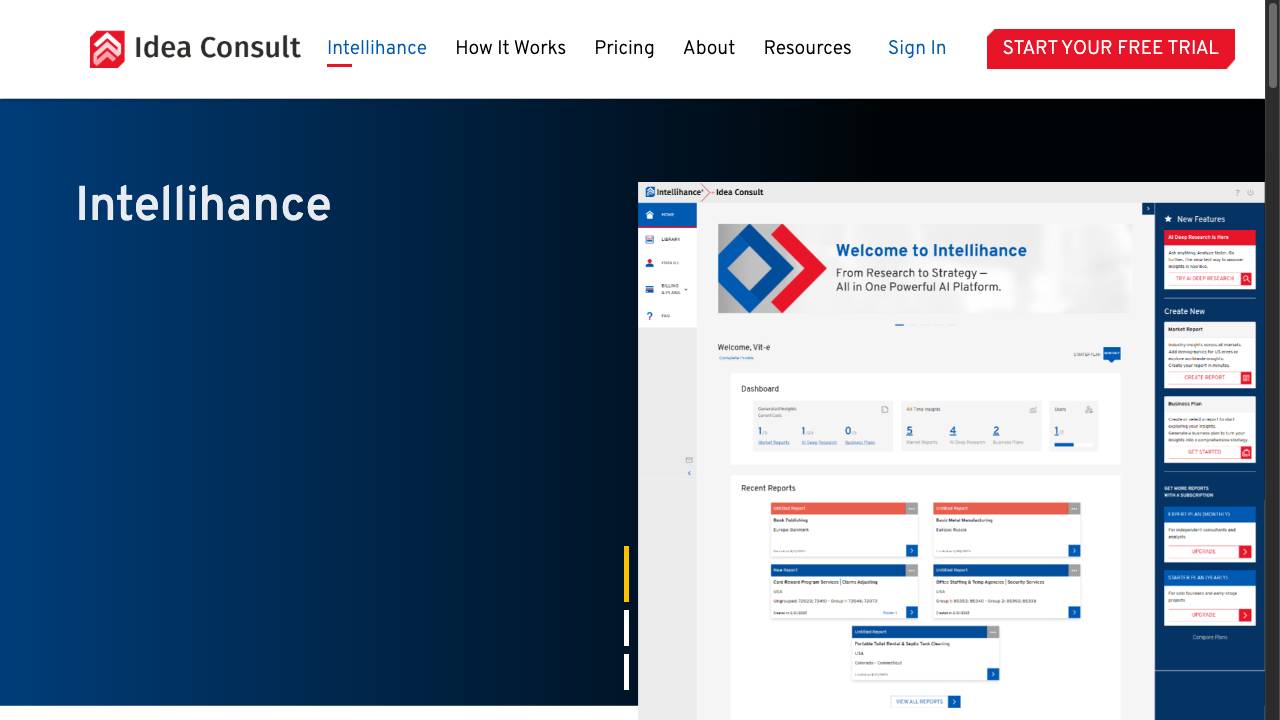
Task: Collapse the right panel with arrow button
Action: pos(1148,209)
